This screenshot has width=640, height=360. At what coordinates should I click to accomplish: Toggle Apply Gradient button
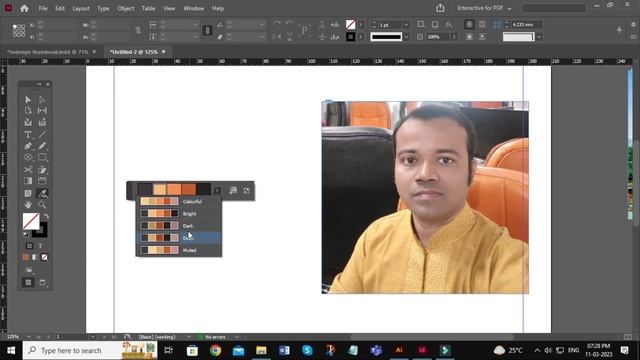[35, 257]
